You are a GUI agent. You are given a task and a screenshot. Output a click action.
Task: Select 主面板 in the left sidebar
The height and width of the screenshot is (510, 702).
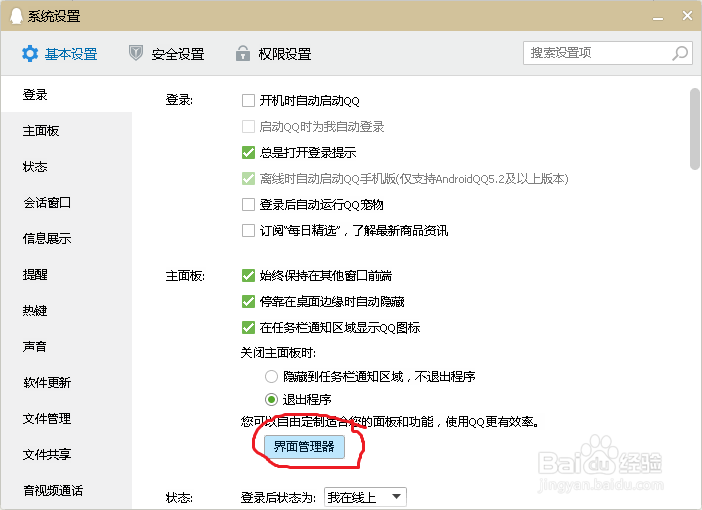tap(67, 131)
